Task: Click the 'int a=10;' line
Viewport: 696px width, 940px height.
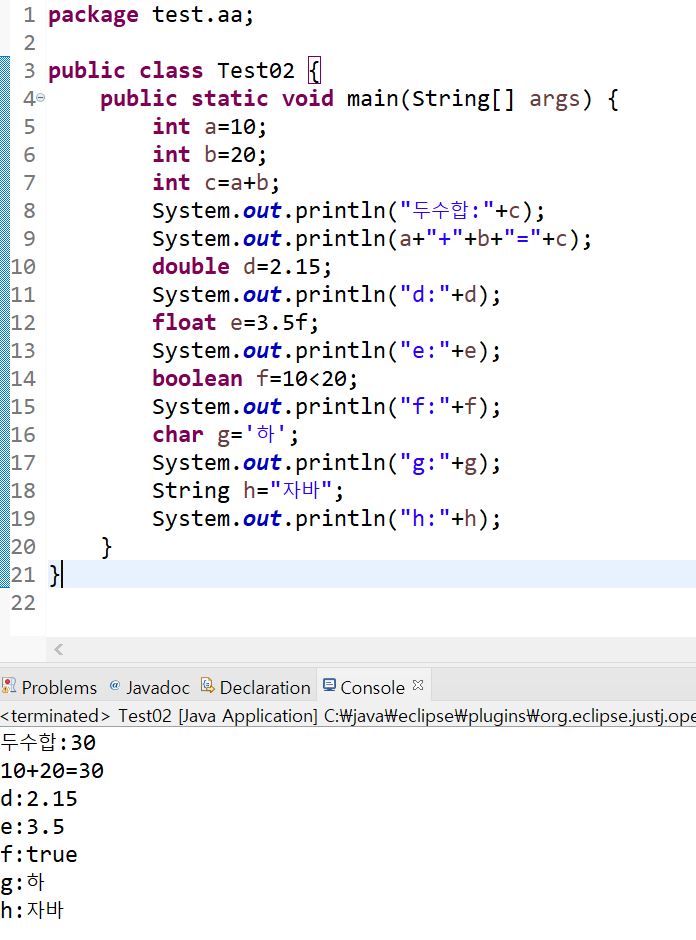Action: pos(209,126)
